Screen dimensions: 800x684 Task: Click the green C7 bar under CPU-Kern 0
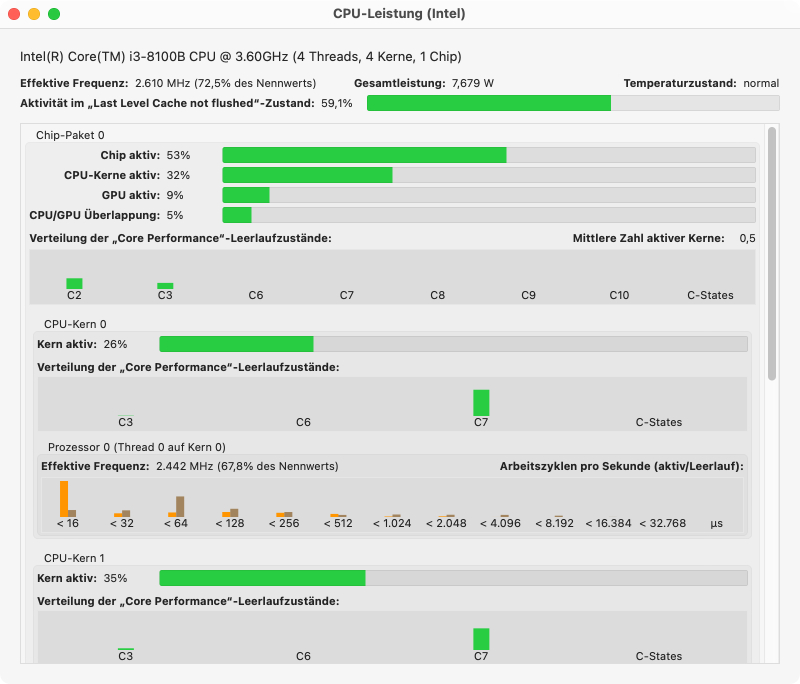point(481,403)
